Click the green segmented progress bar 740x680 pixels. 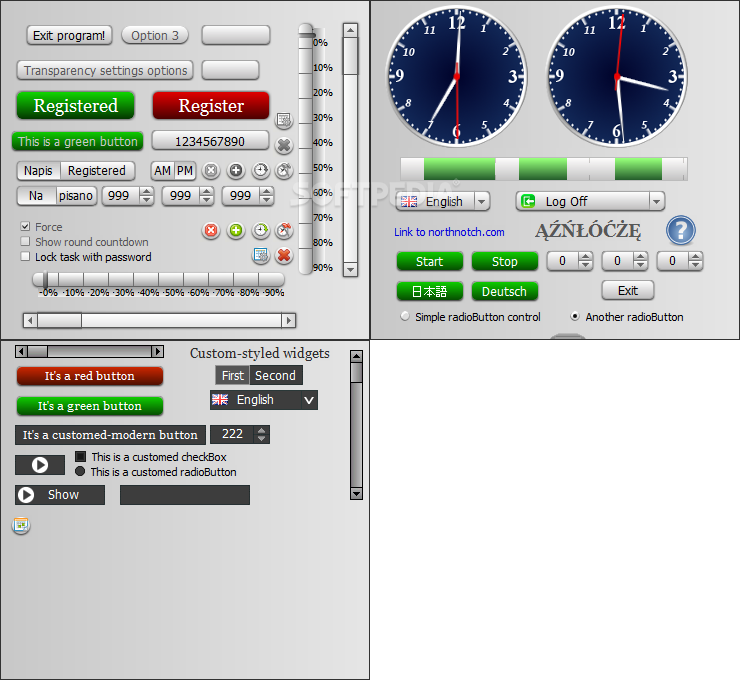[x=544, y=169]
